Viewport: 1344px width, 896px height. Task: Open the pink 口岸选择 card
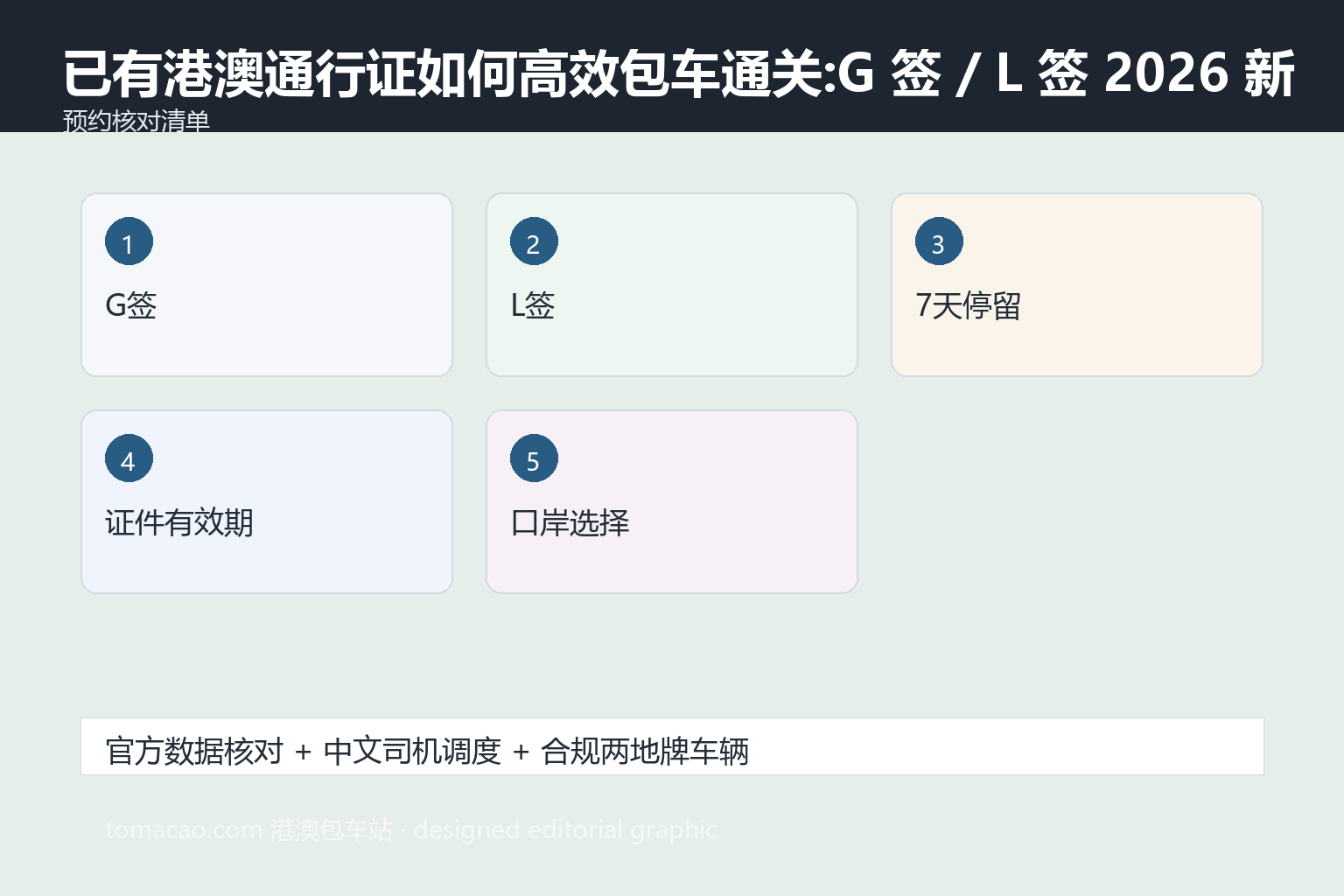point(672,502)
